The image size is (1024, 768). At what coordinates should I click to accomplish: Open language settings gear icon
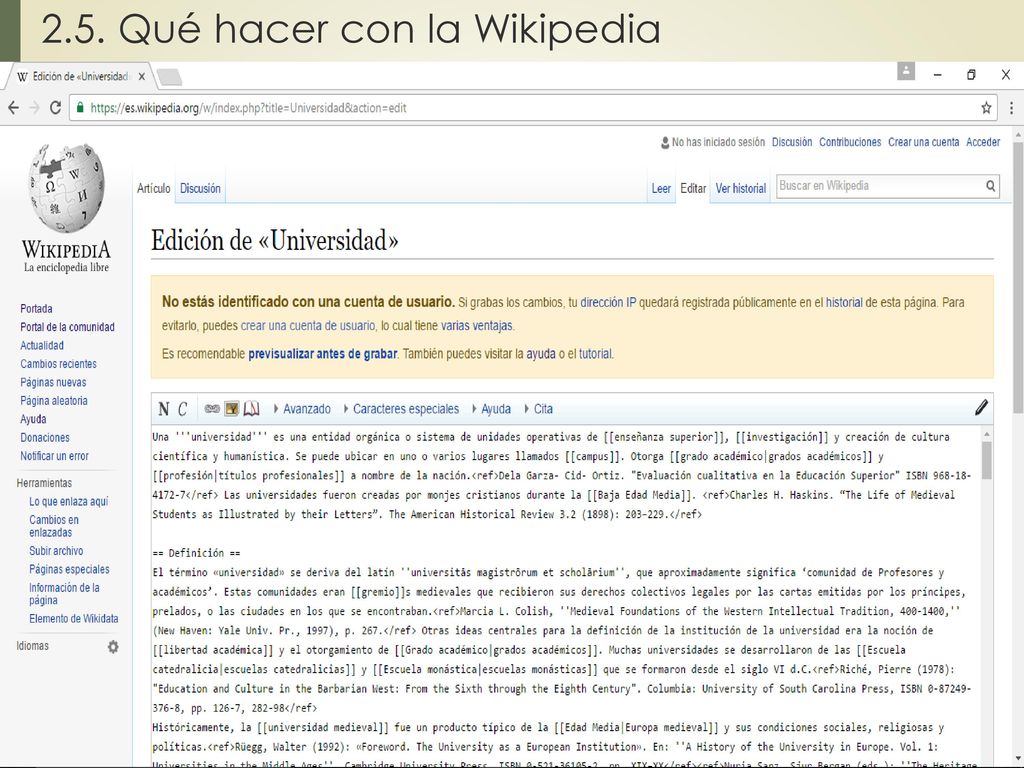(x=113, y=647)
